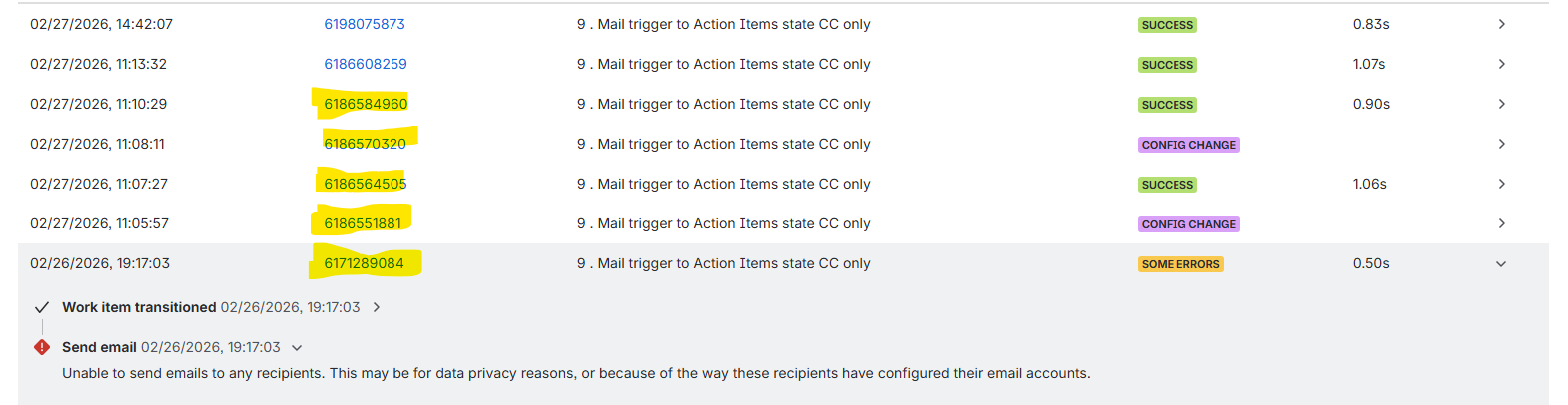Collapse the 19:17:03 Some Errors row
1568x405 pixels.
click(x=1501, y=264)
